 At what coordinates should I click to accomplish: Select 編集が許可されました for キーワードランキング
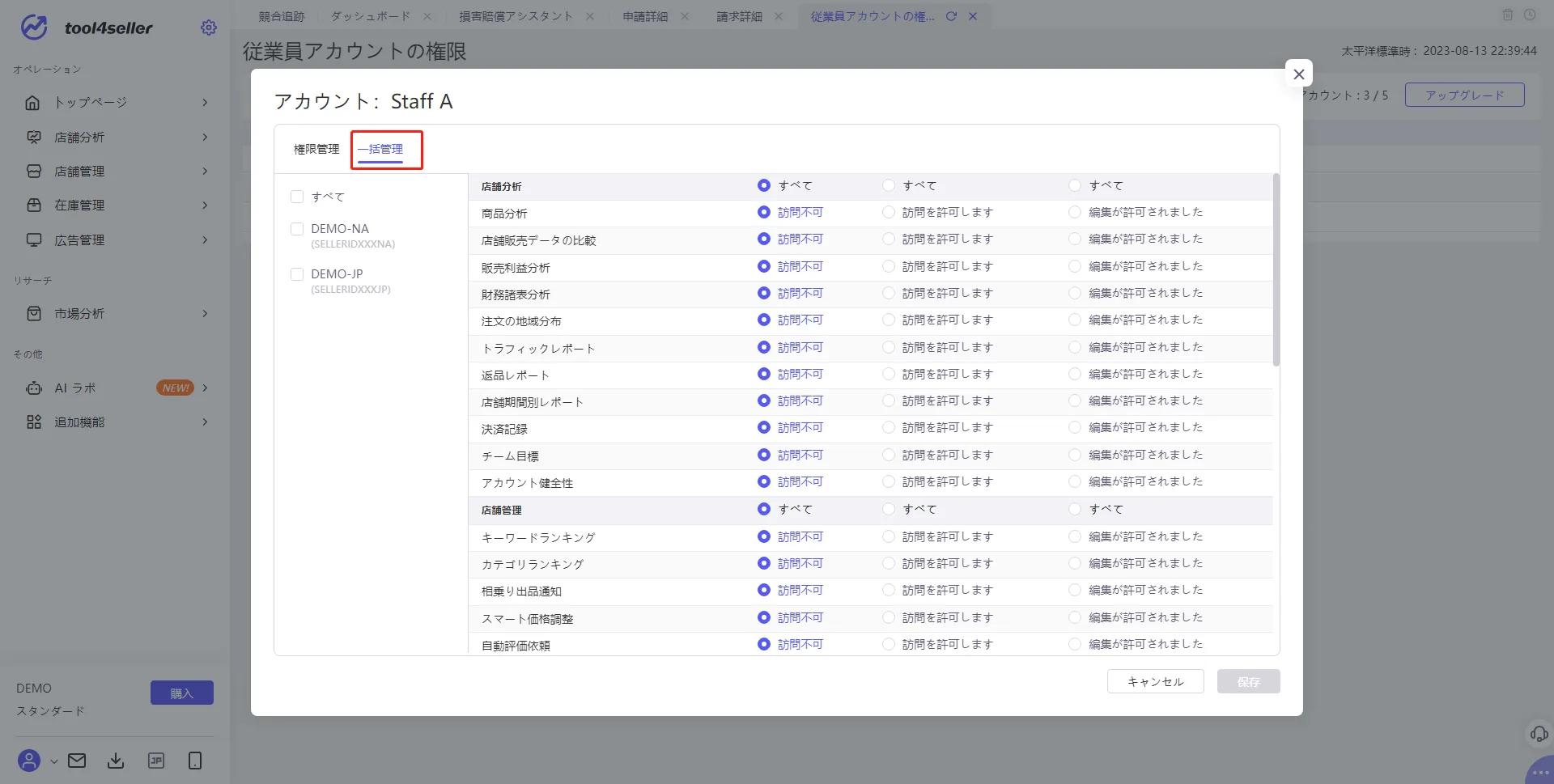pyautogui.click(x=1075, y=536)
